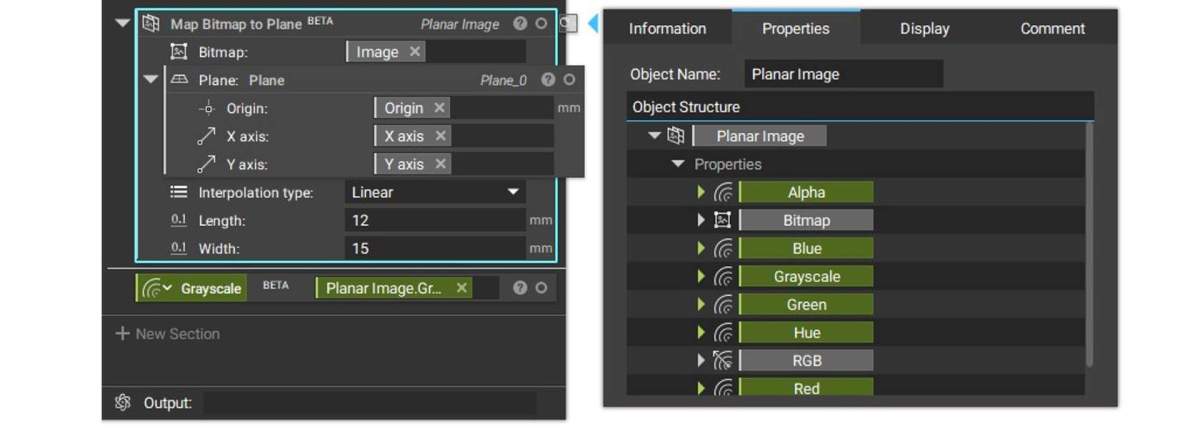
Task: Remove the Image chip from Bitmap input
Action: tap(415, 52)
